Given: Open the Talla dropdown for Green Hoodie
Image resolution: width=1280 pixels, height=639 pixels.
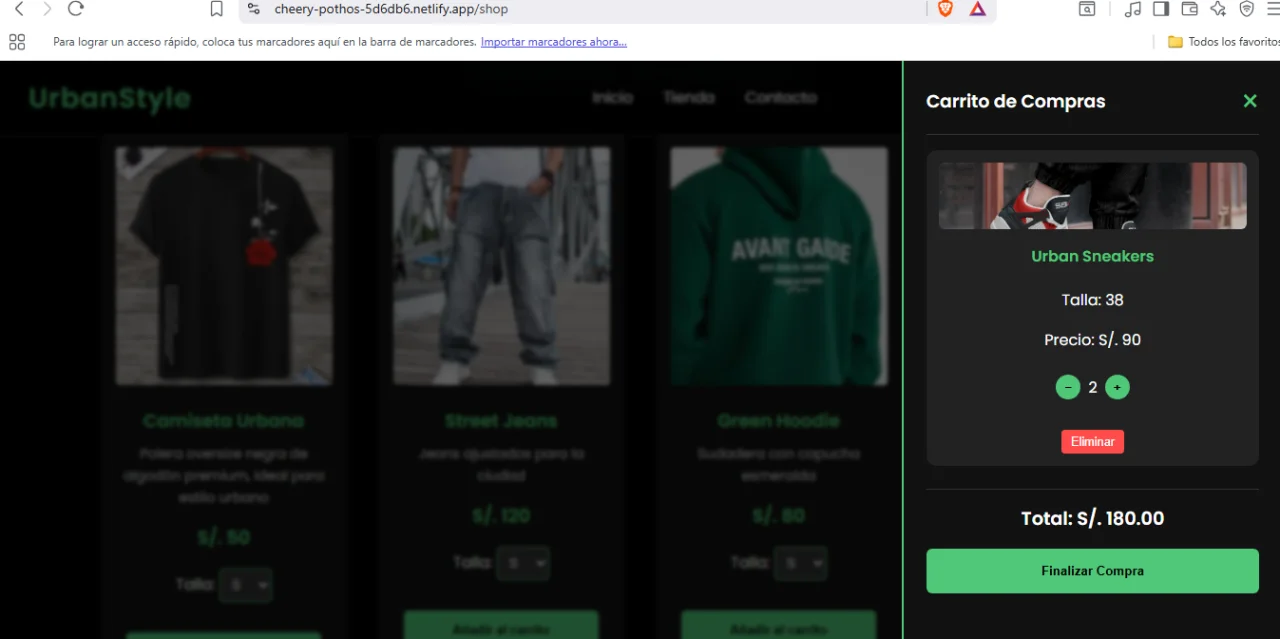Looking at the screenshot, I should (x=800, y=563).
